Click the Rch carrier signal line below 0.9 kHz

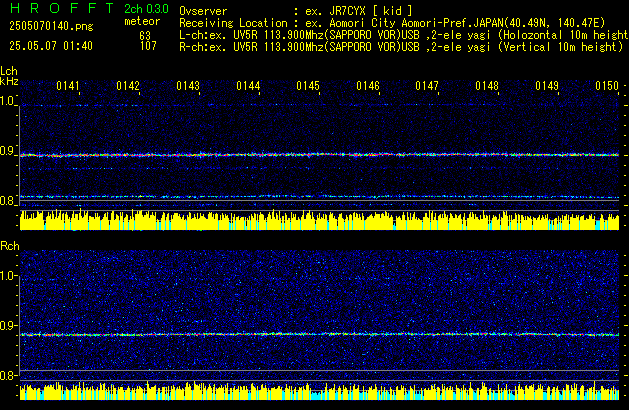coord(319,334)
